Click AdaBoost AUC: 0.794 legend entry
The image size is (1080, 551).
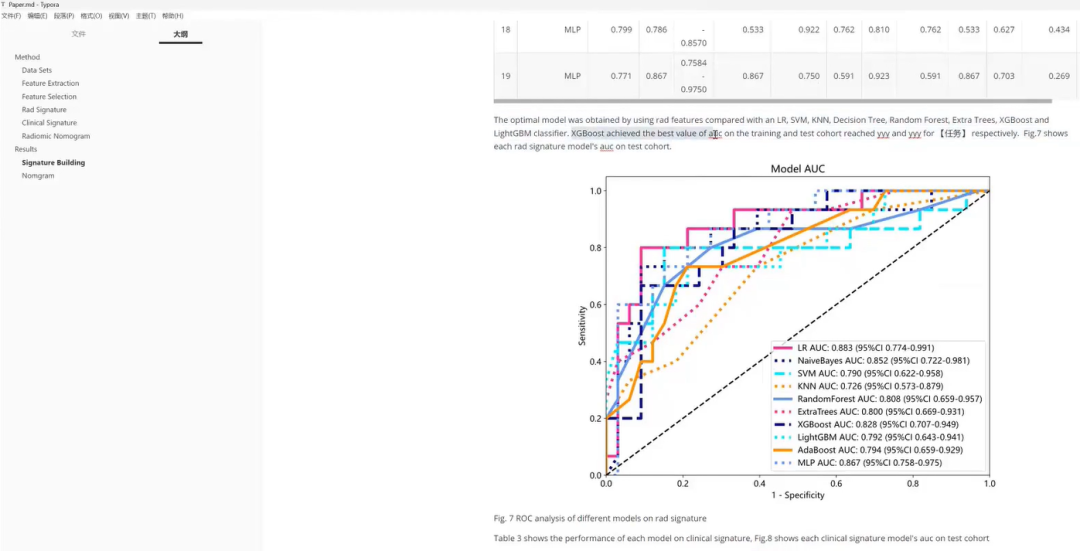click(869, 450)
